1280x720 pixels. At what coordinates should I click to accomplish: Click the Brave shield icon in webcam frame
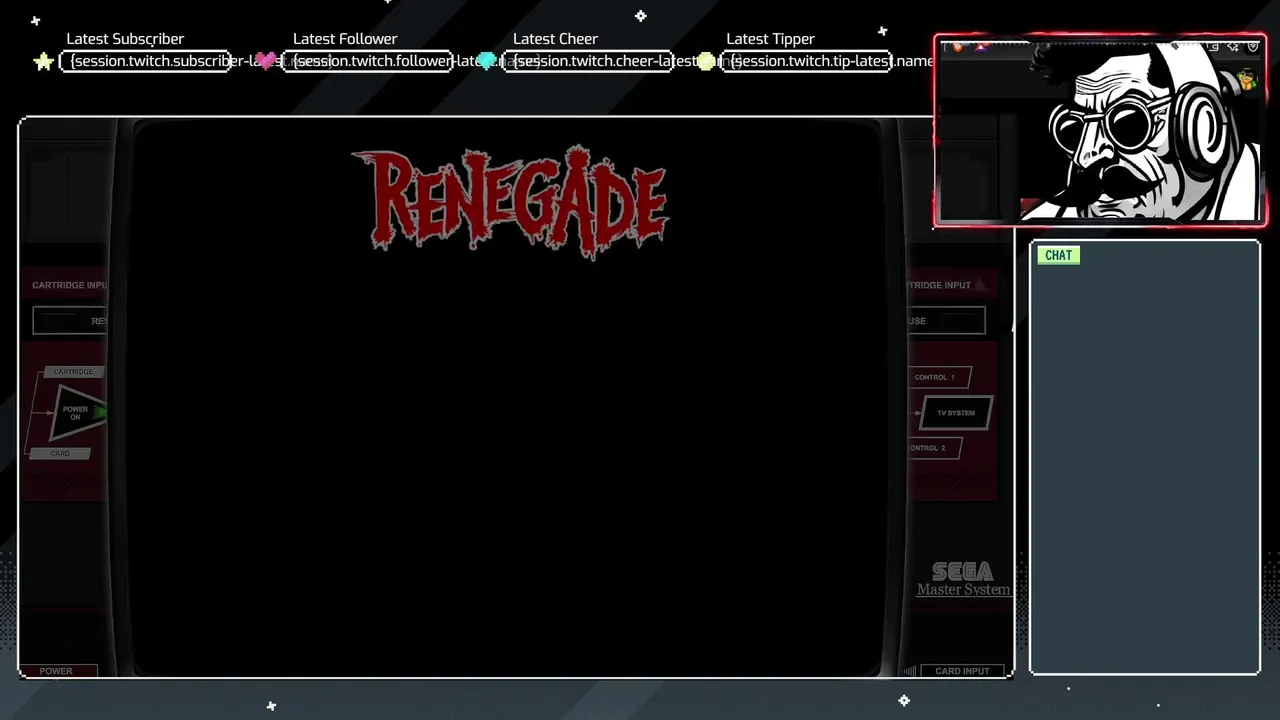[1252, 47]
